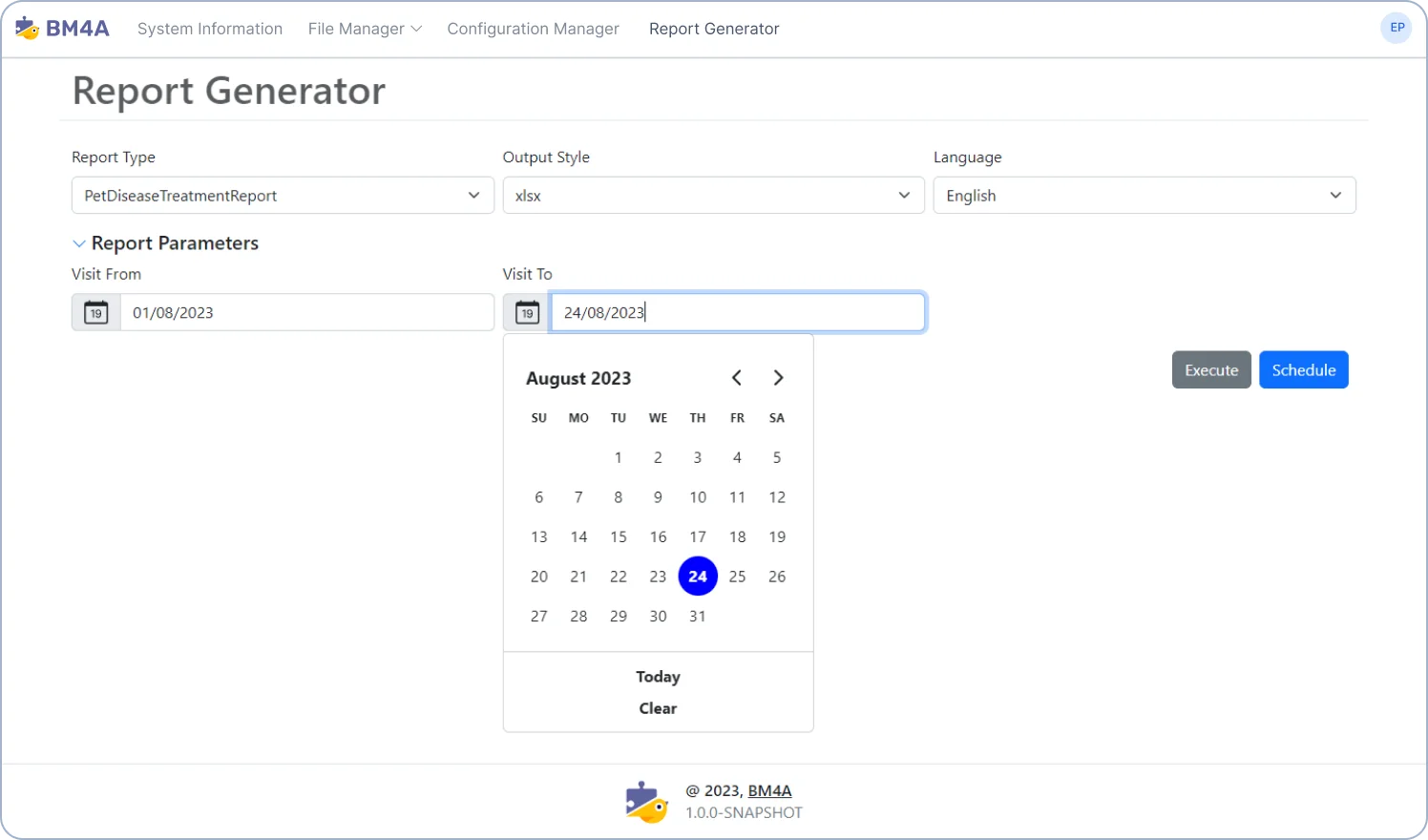Go to next month in calendar
Screen dimensions: 1428x840
pos(778,378)
